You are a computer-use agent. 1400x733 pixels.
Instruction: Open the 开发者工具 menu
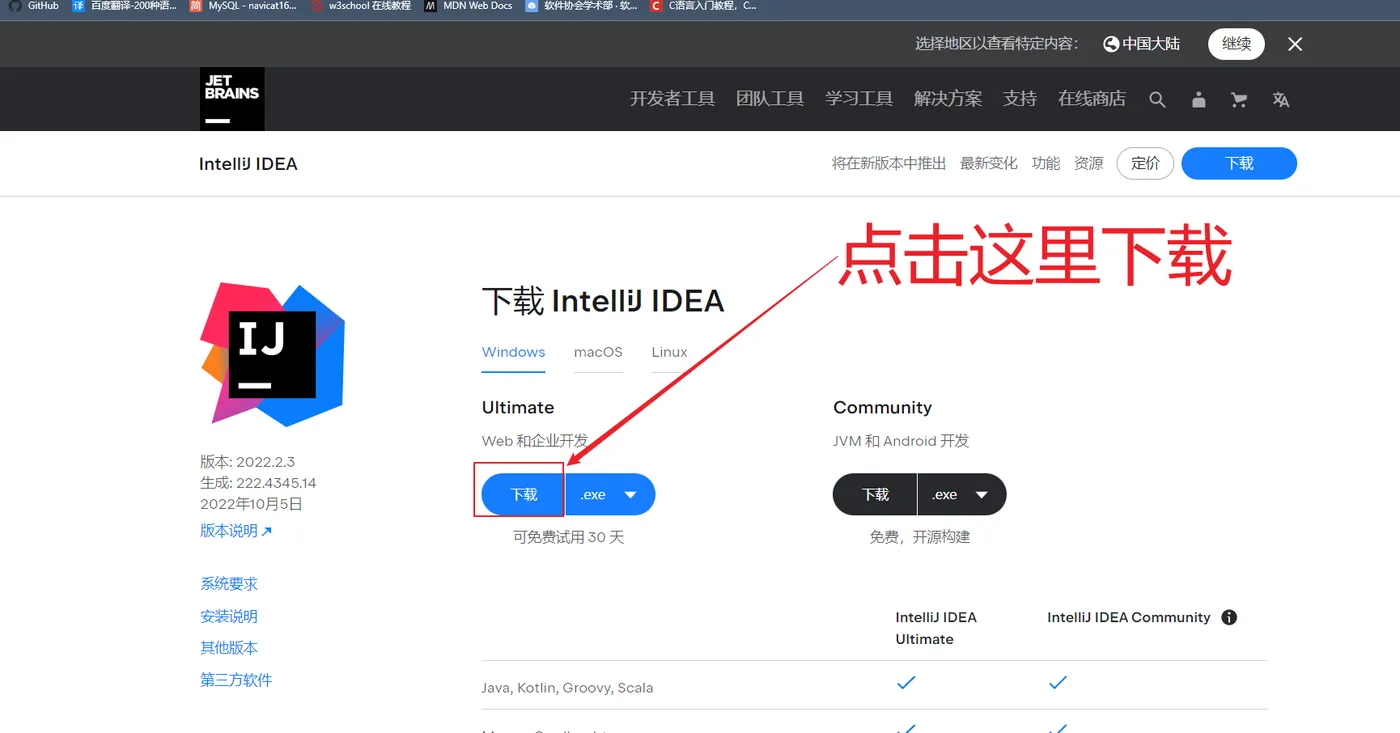point(672,99)
